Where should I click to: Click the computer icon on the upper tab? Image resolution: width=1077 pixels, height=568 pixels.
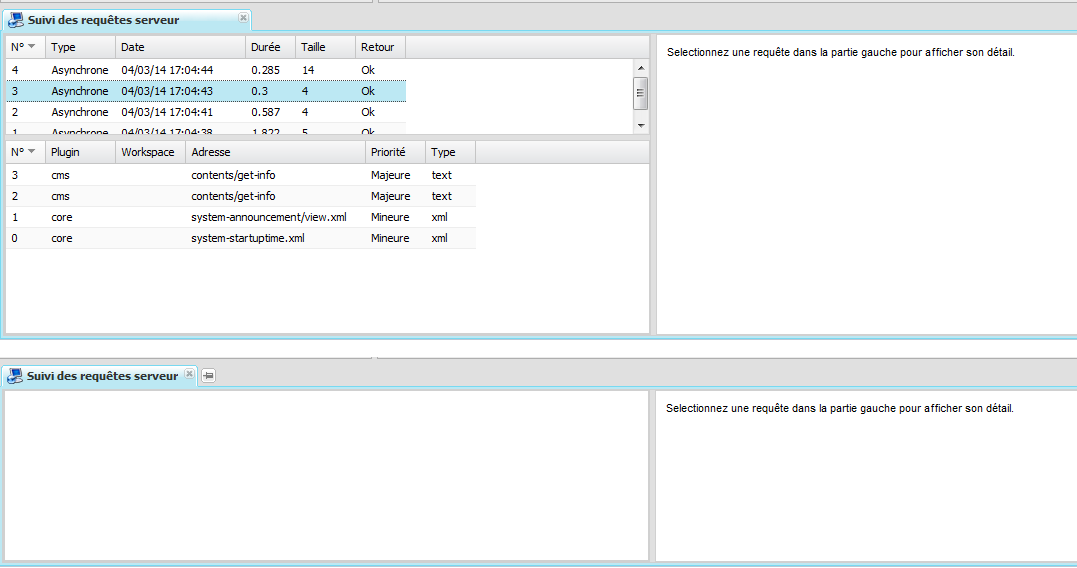pyautogui.click(x=15, y=20)
